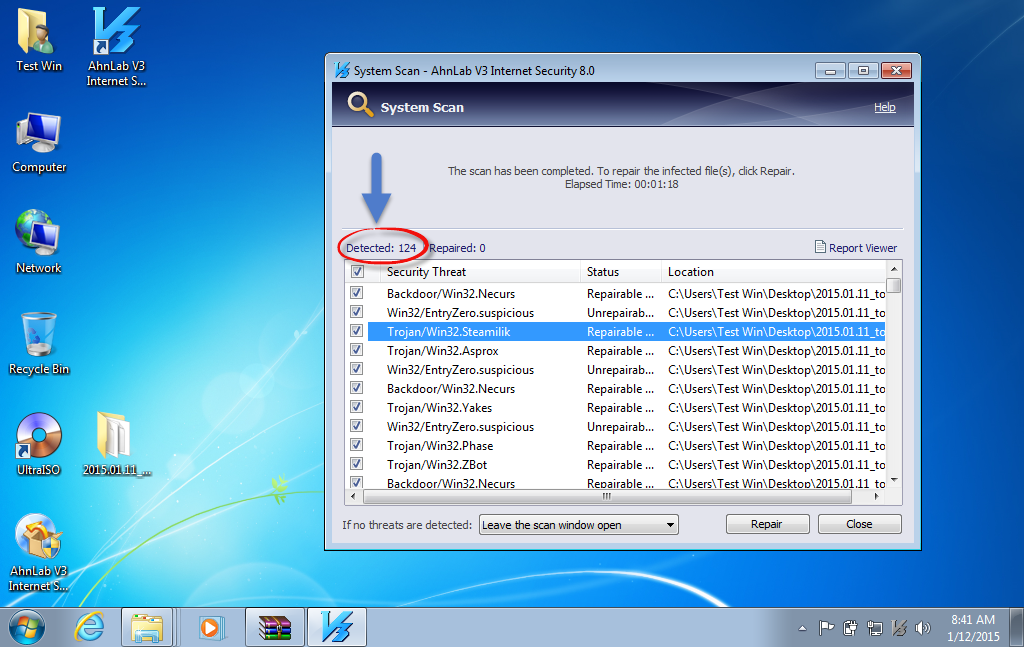The height and width of the screenshot is (647, 1024).
Task: Open Windows Explorer from taskbar
Action: click(x=147, y=628)
